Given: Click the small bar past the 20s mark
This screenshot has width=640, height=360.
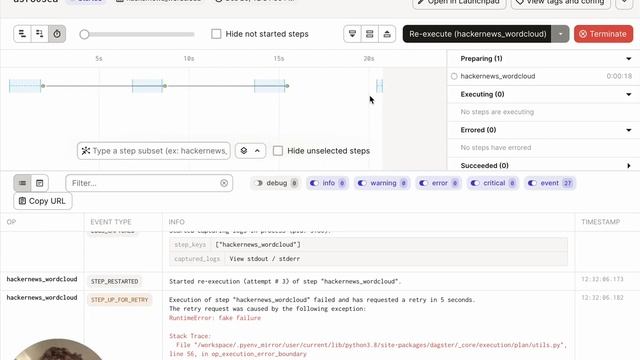Looking at the screenshot, I should point(380,86).
